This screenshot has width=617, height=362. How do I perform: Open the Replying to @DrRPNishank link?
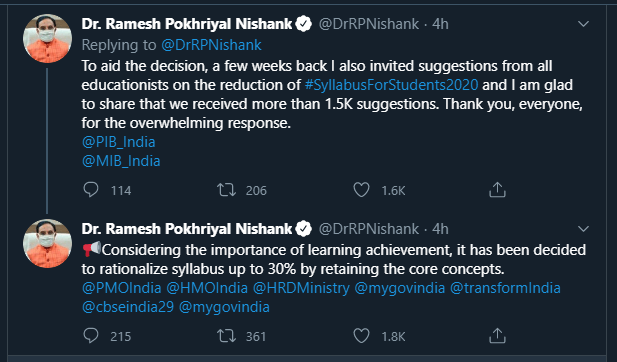(211, 45)
